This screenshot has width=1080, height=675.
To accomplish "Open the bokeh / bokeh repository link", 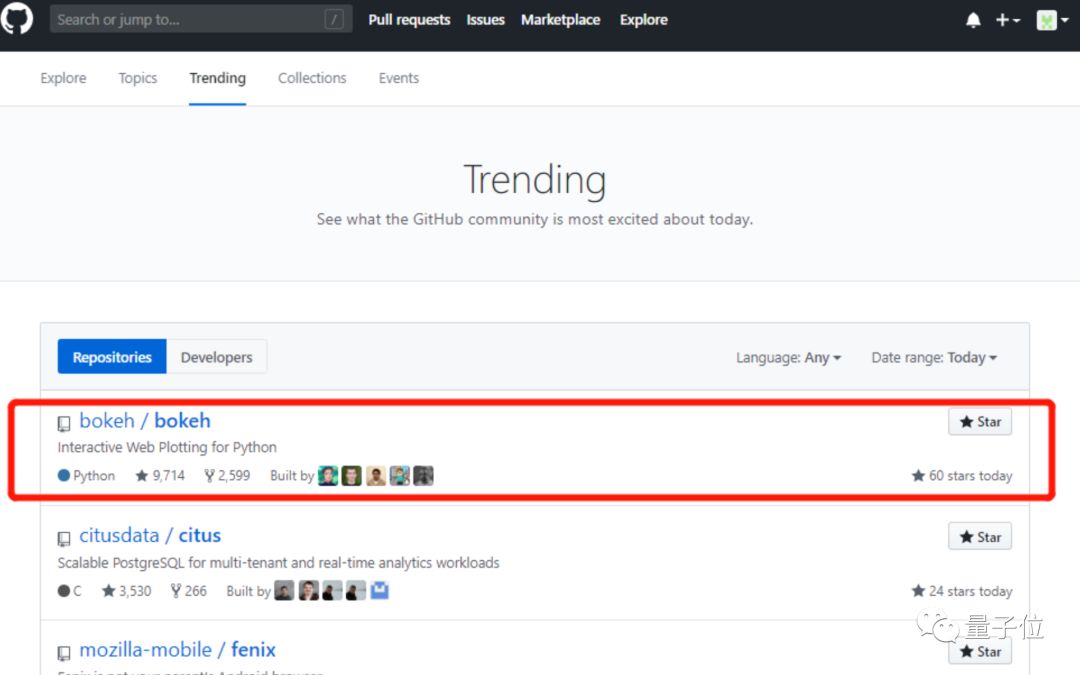I will point(145,420).
